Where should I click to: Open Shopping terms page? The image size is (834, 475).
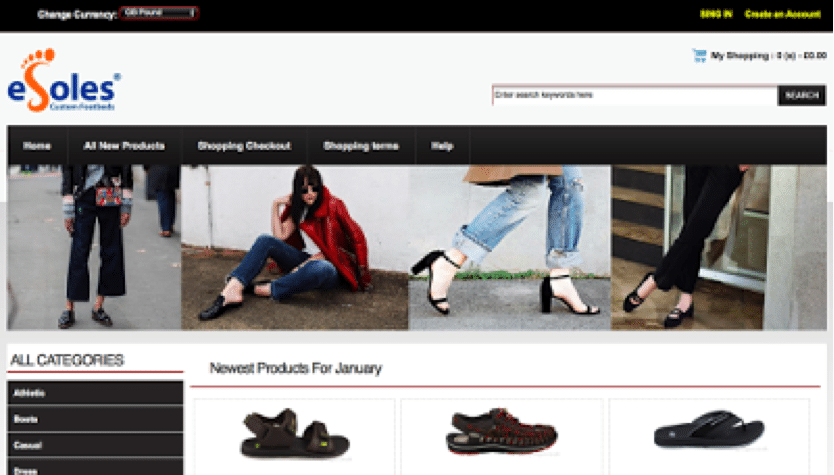(x=361, y=146)
